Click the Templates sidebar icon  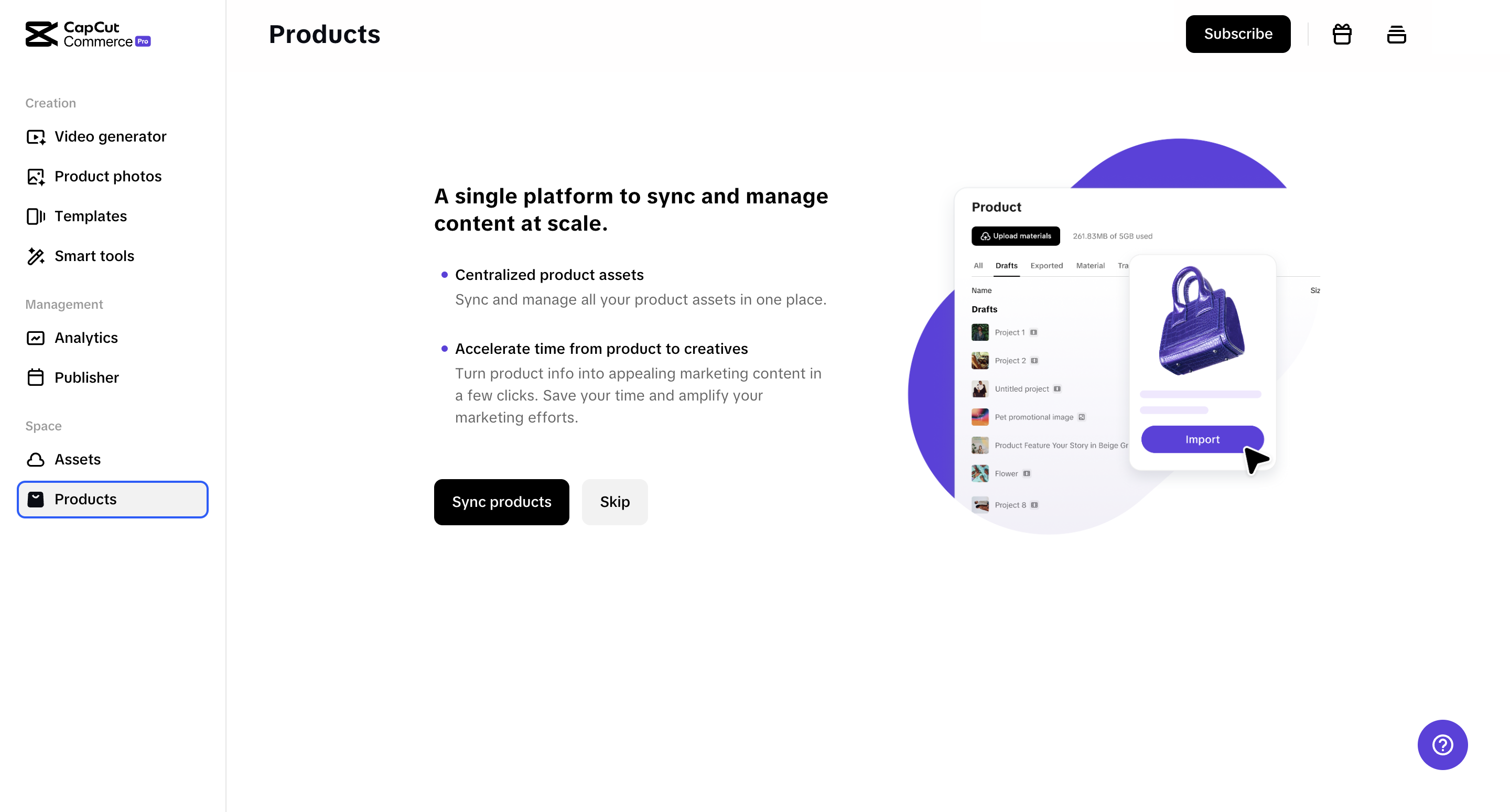(36, 216)
